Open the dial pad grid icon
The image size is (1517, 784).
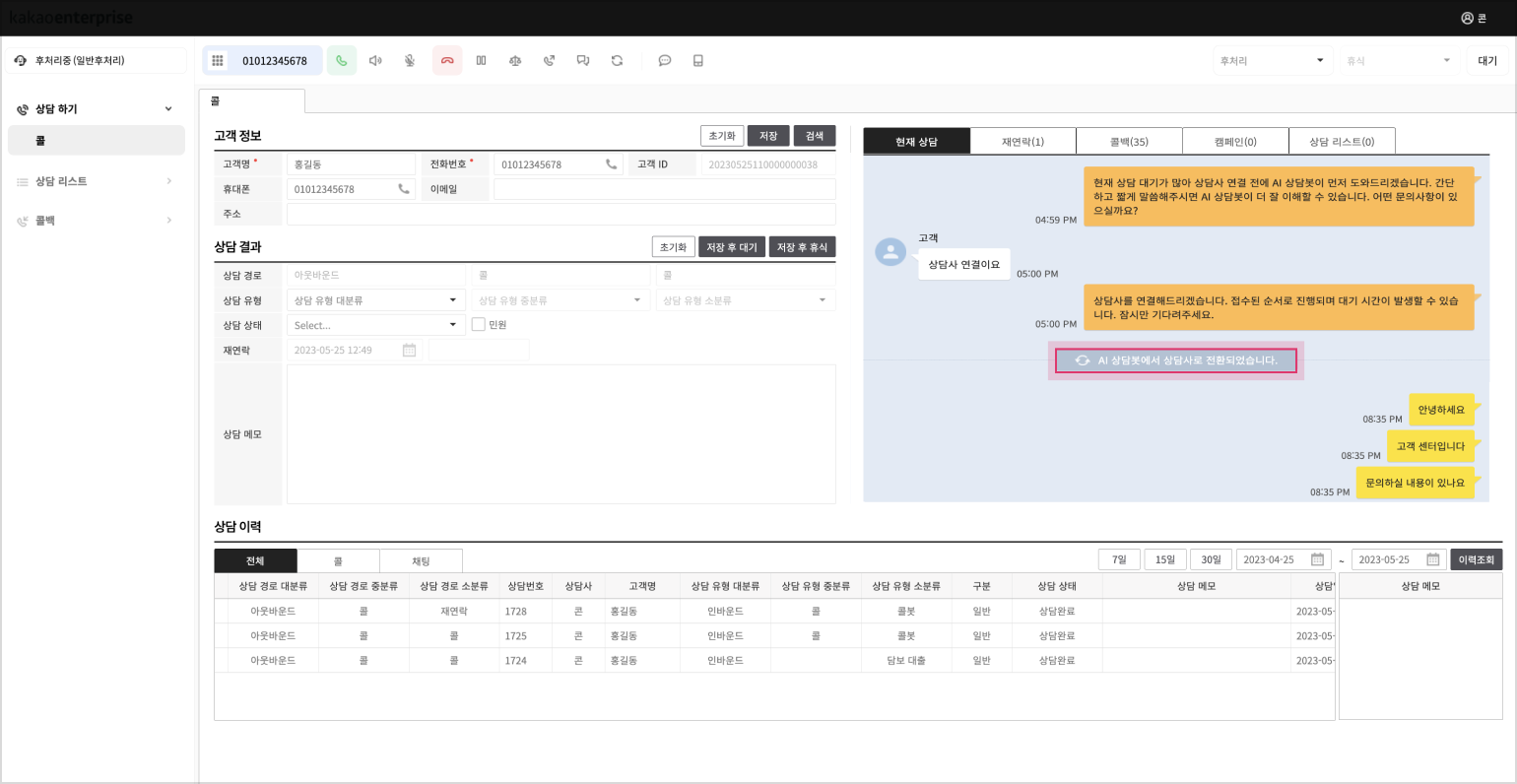point(218,61)
